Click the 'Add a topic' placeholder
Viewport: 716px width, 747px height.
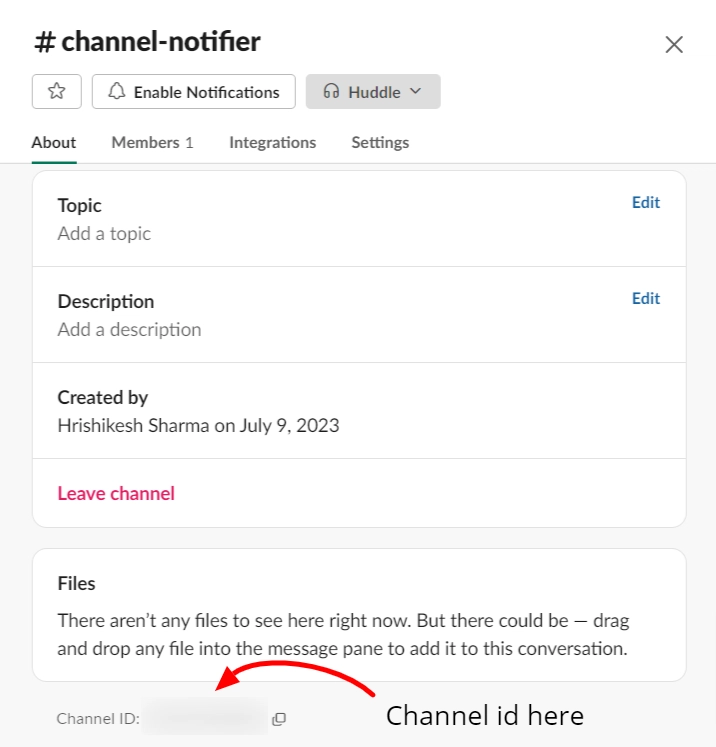pyautogui.click(x=104, y=234)
